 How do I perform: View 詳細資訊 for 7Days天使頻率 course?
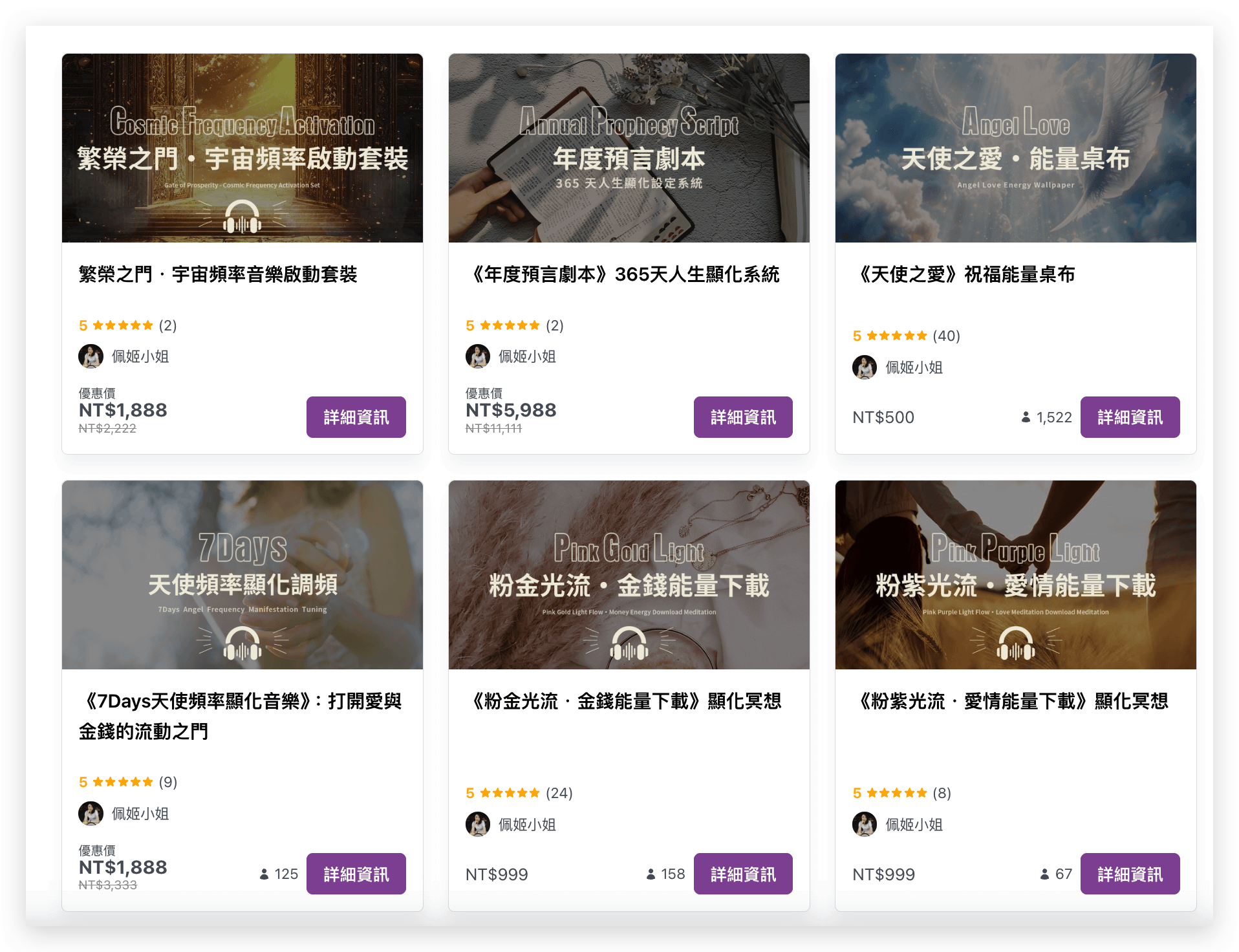tap(356, 874)
